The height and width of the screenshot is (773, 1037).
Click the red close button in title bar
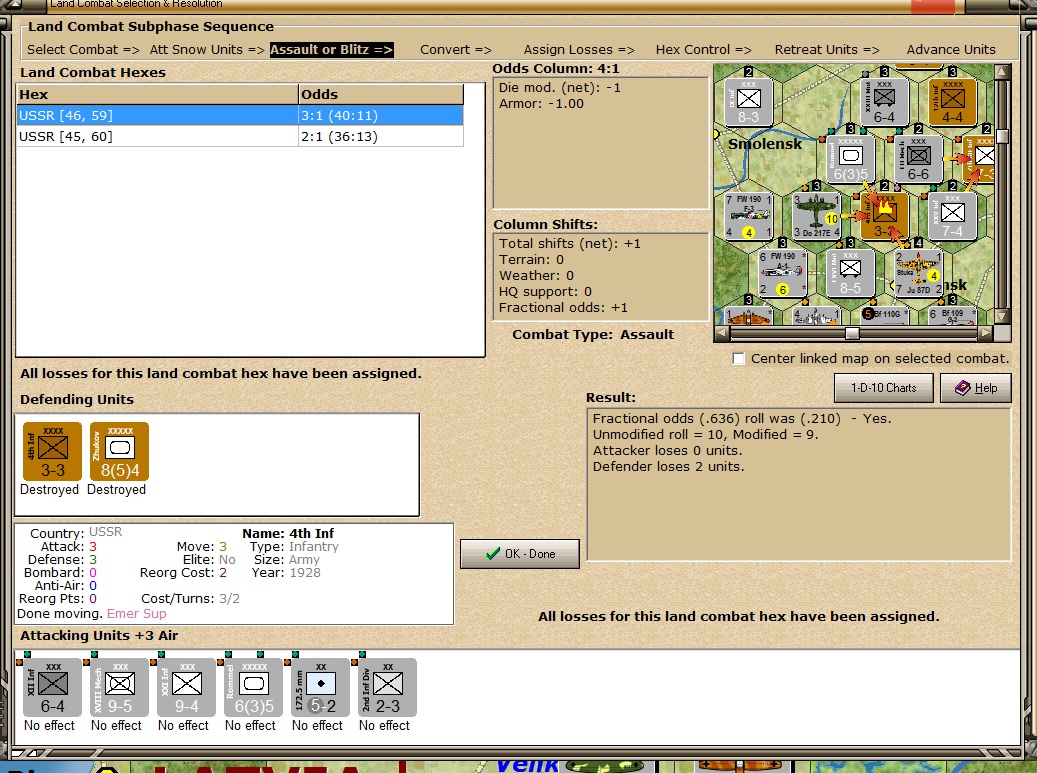(x=933, y=6)
